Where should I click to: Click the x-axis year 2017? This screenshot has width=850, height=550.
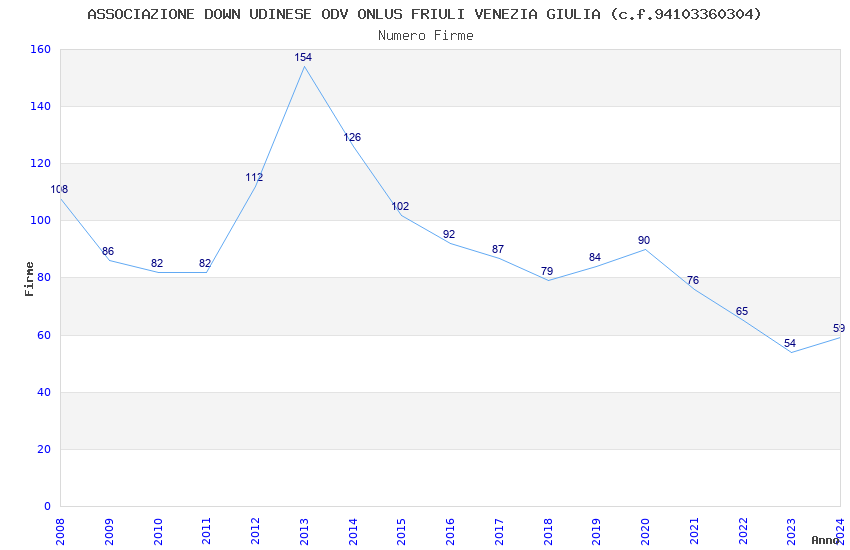(x=499, y=532)
